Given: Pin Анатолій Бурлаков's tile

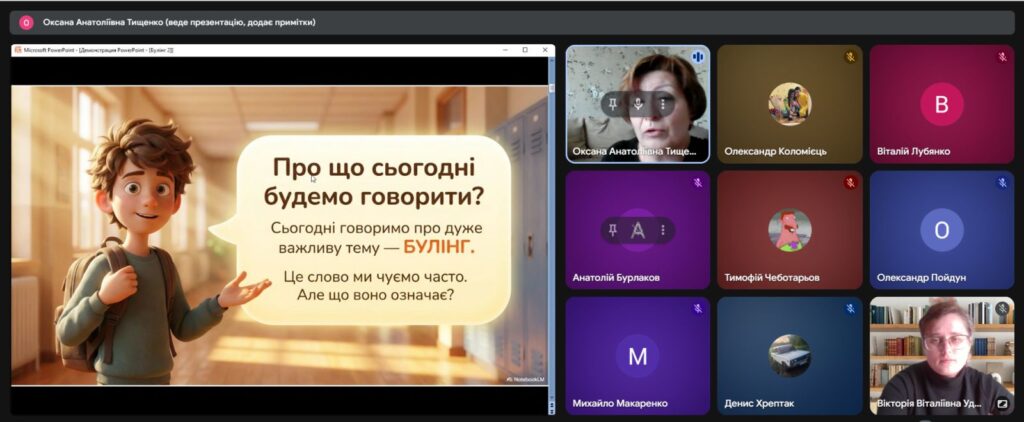Looking at the screenshot, I should (x=613, y=230).
